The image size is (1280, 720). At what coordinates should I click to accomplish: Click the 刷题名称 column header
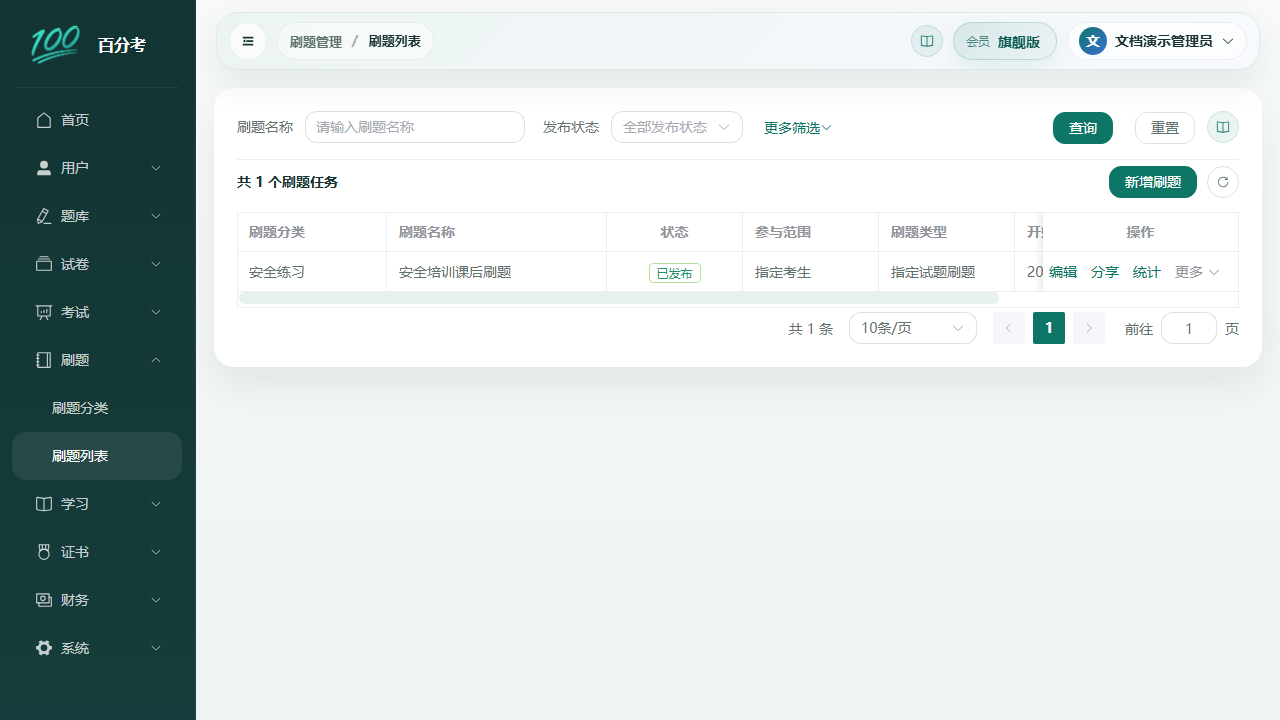point(497,232)
